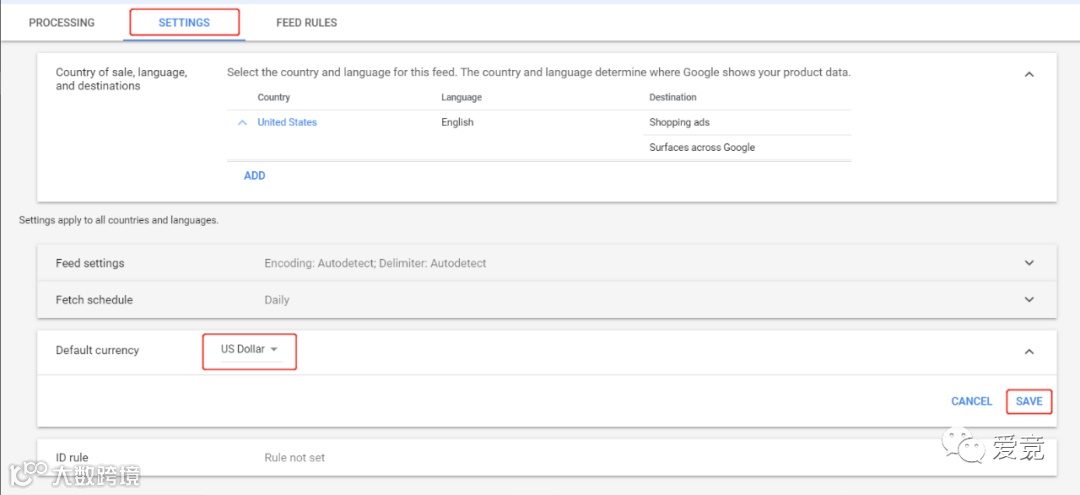Cancel the default currency change
The image size is (1080, 495).
click(x=971, y=401)
